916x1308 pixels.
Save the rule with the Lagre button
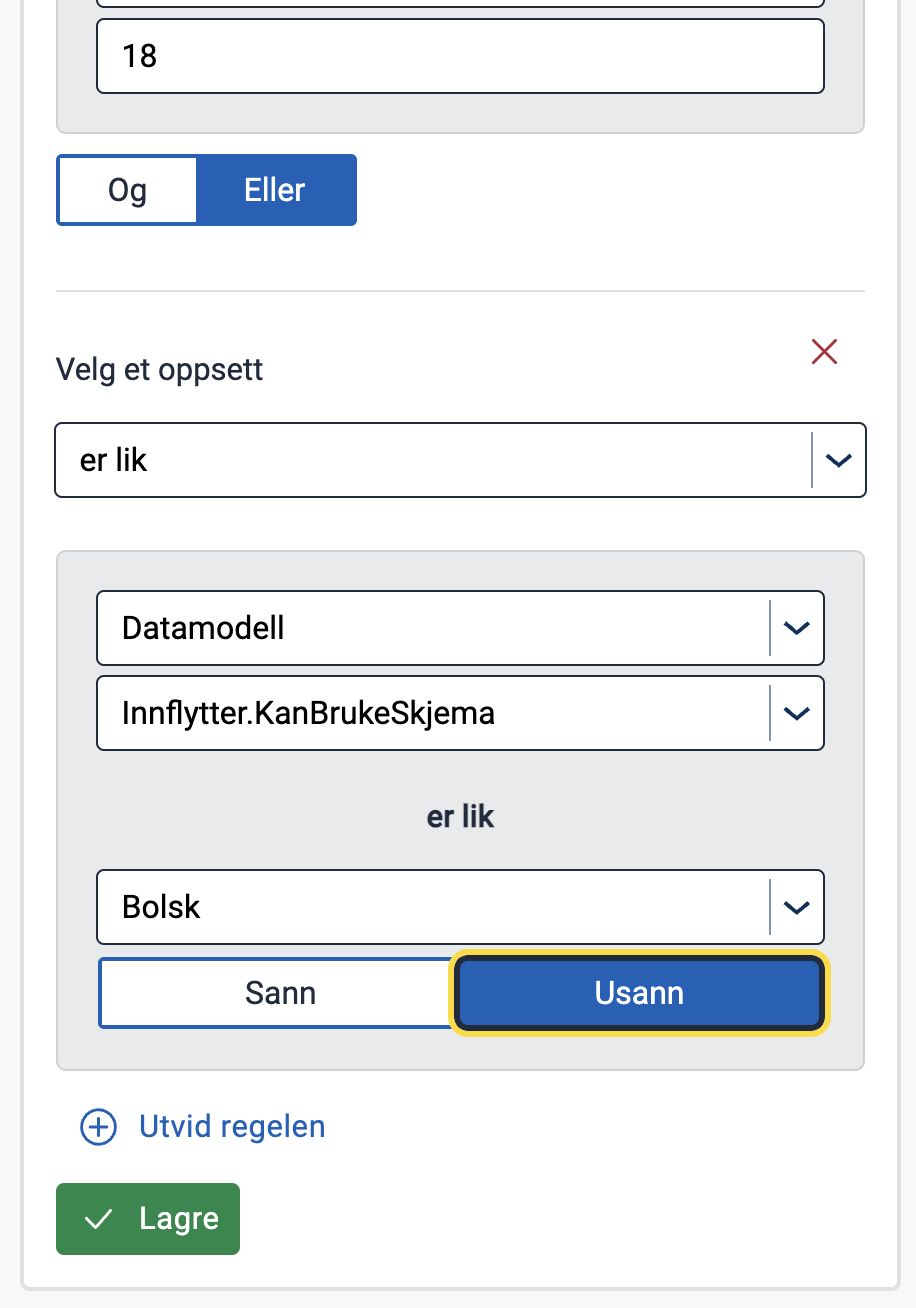point(147,1219)
